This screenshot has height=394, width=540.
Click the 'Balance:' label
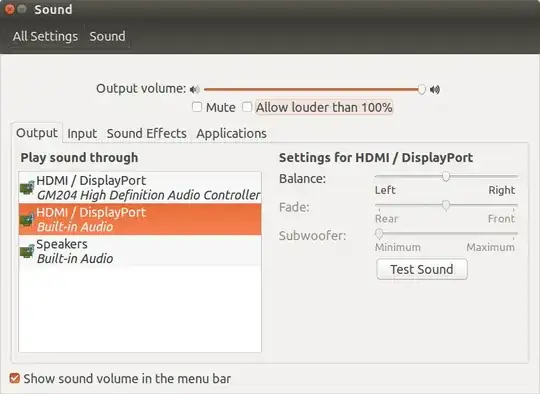[x=302, y=179]
